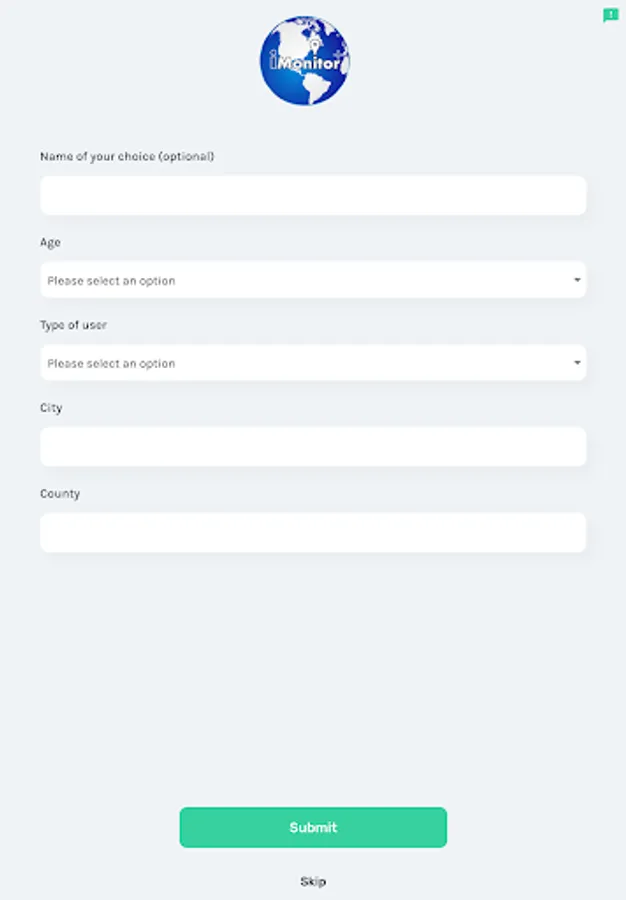Click the location pin on the globe logo
The image size is (626, 900).
(312, 46)
